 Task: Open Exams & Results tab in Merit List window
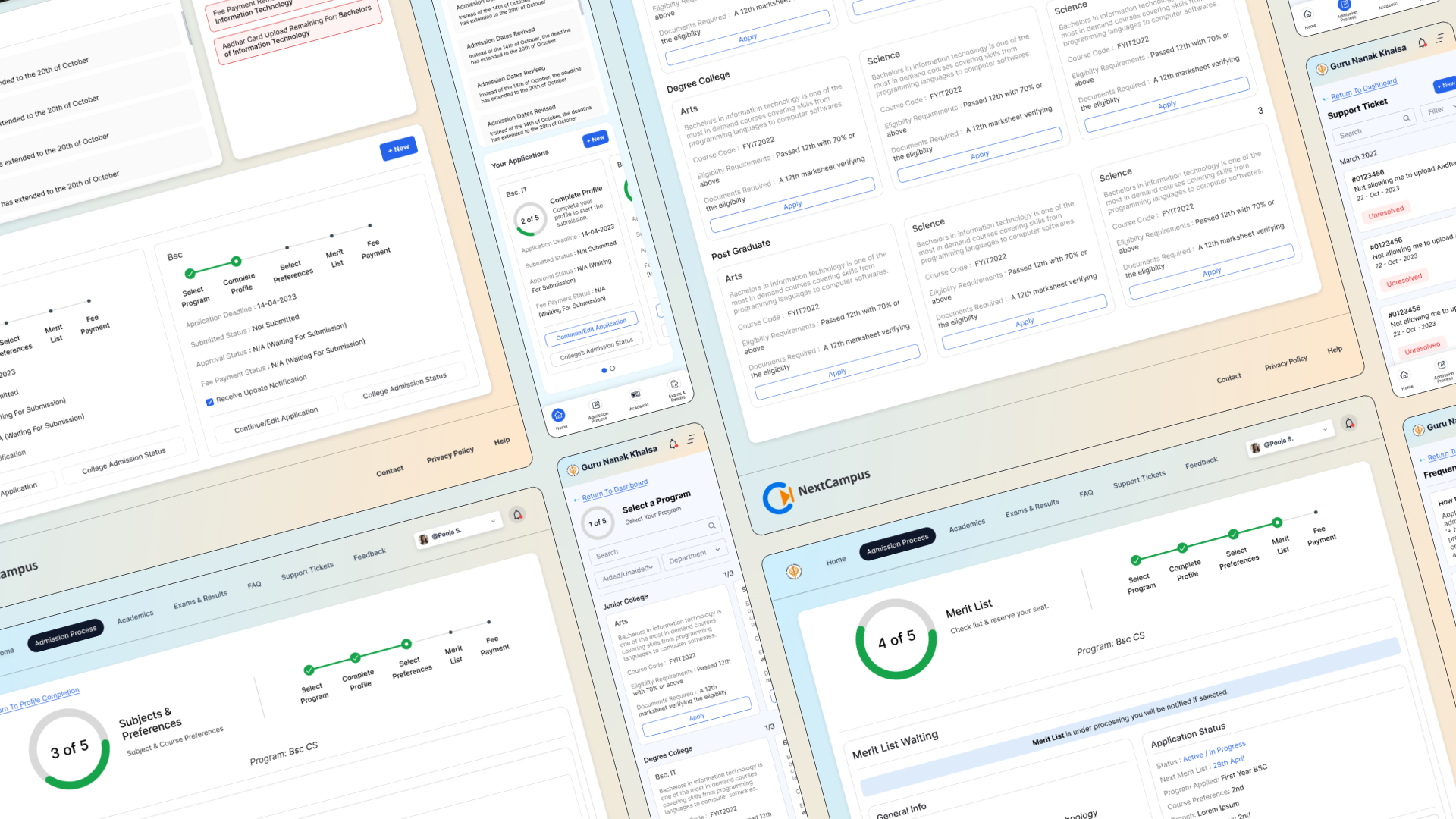[1032, 508]
